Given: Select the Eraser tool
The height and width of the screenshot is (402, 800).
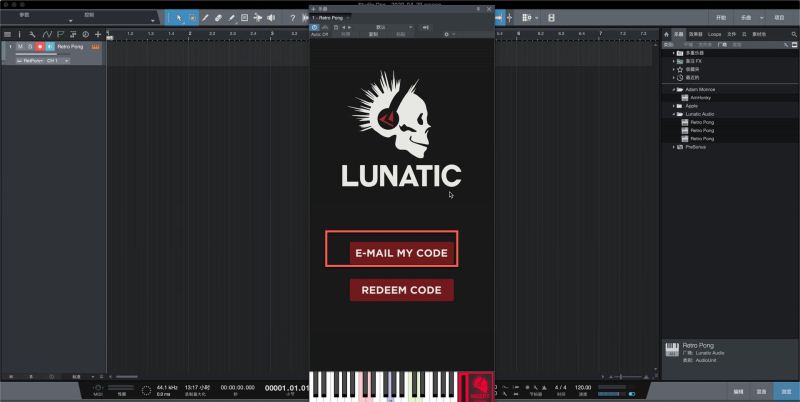Looking at the screenshot, I should click(218, 18).
